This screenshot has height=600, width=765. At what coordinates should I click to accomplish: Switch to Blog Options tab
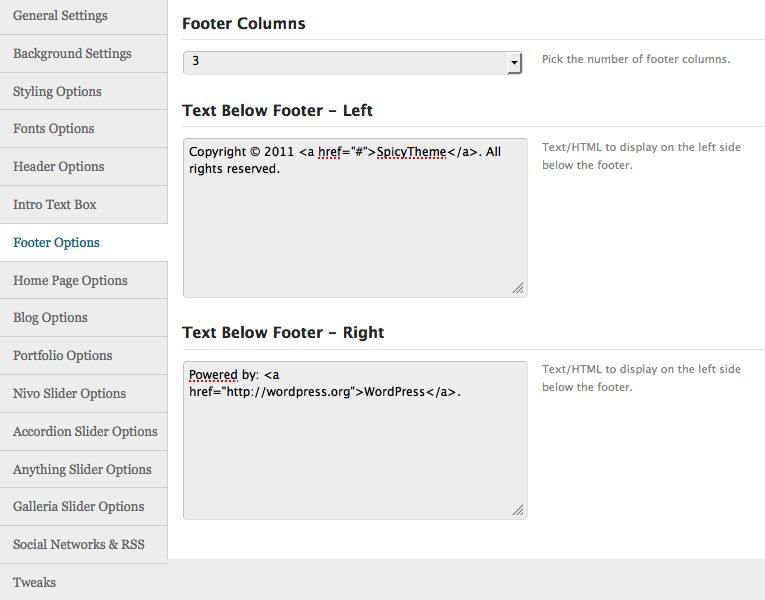pyautogui.click(x=50, y=318)
